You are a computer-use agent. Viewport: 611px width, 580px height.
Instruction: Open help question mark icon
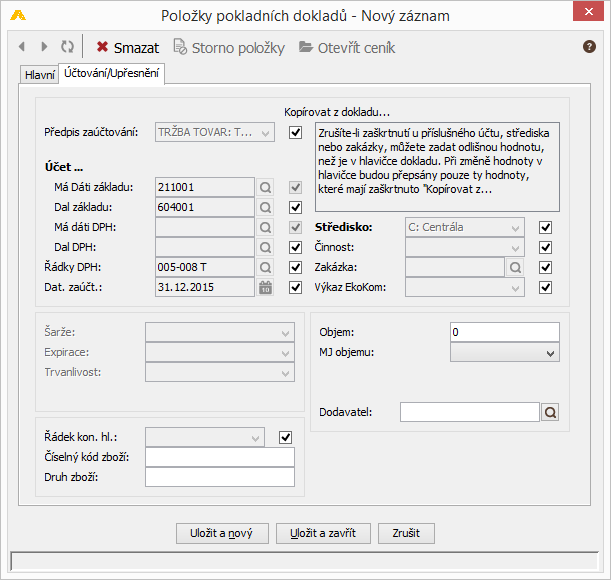589,47
